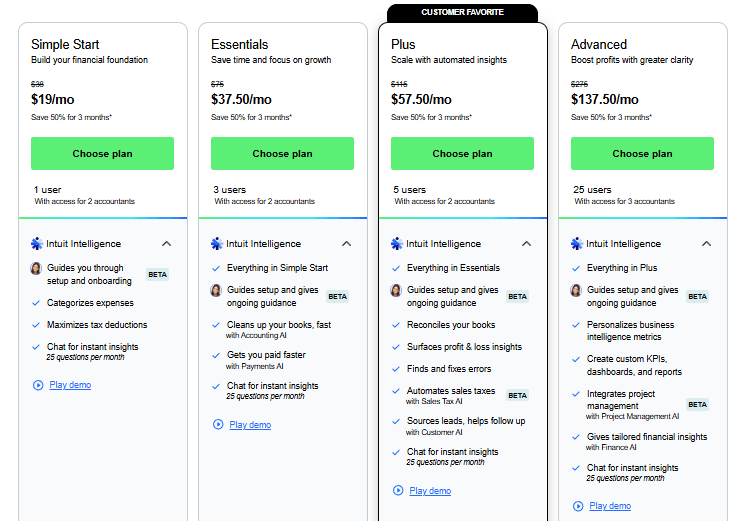Click the $19/mo price
Image resolution: width=744 pixels, height=521 pixels.
53,99
